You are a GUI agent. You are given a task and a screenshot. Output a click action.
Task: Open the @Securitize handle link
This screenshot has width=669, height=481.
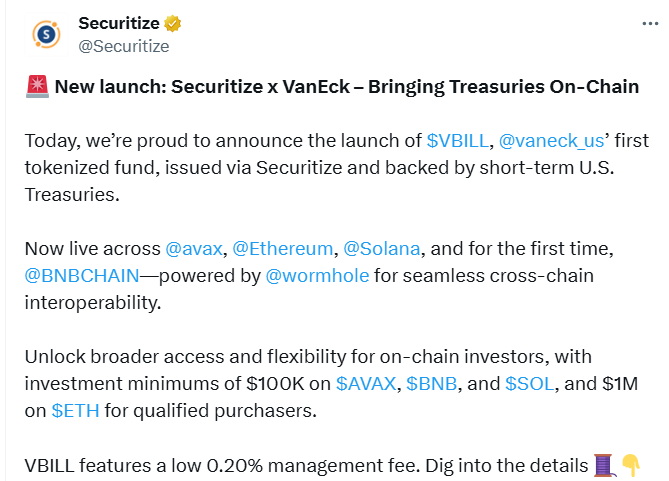[124, 46]
